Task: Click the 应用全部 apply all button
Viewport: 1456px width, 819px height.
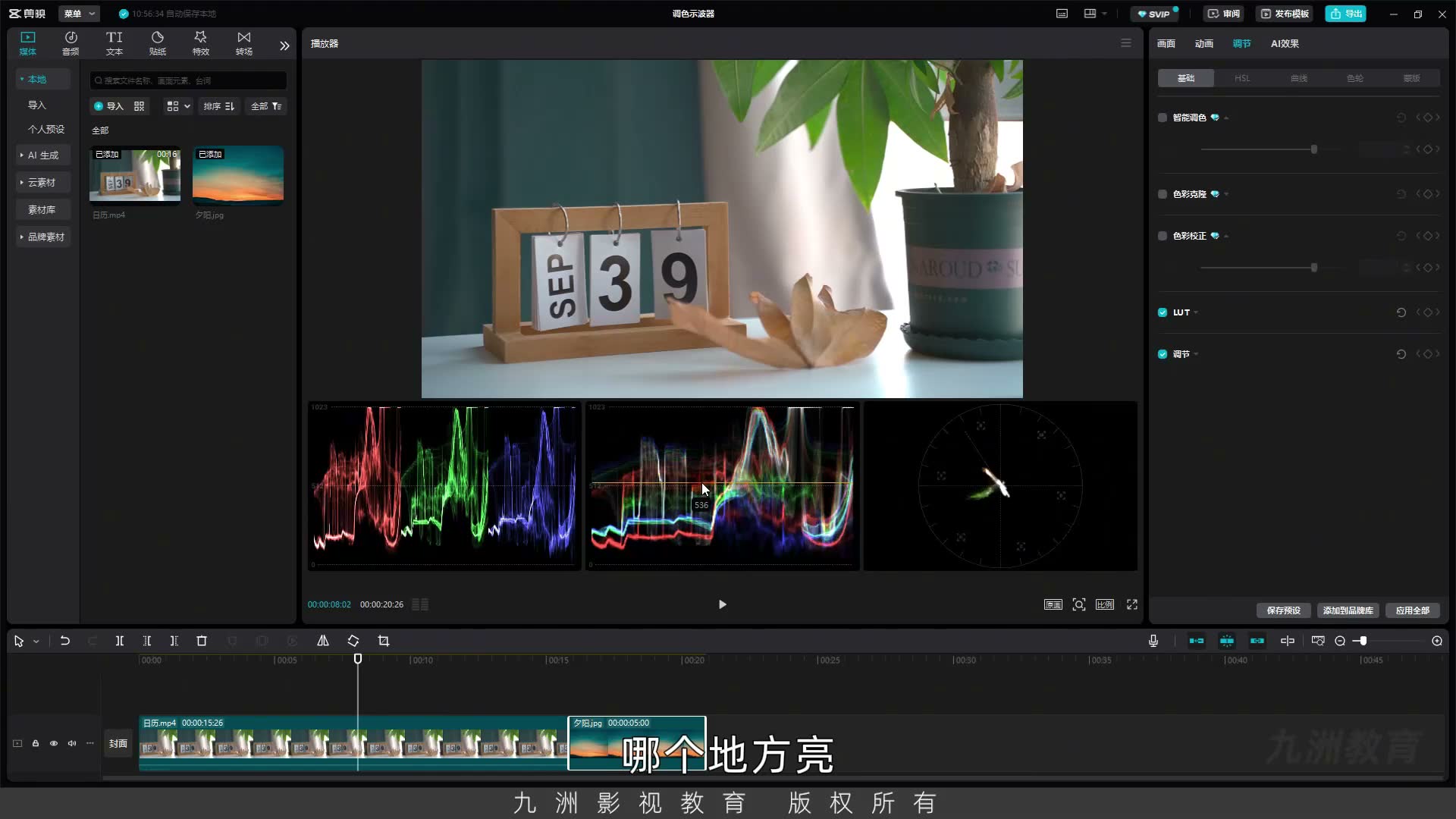Action: click(x=1413, y=610)
